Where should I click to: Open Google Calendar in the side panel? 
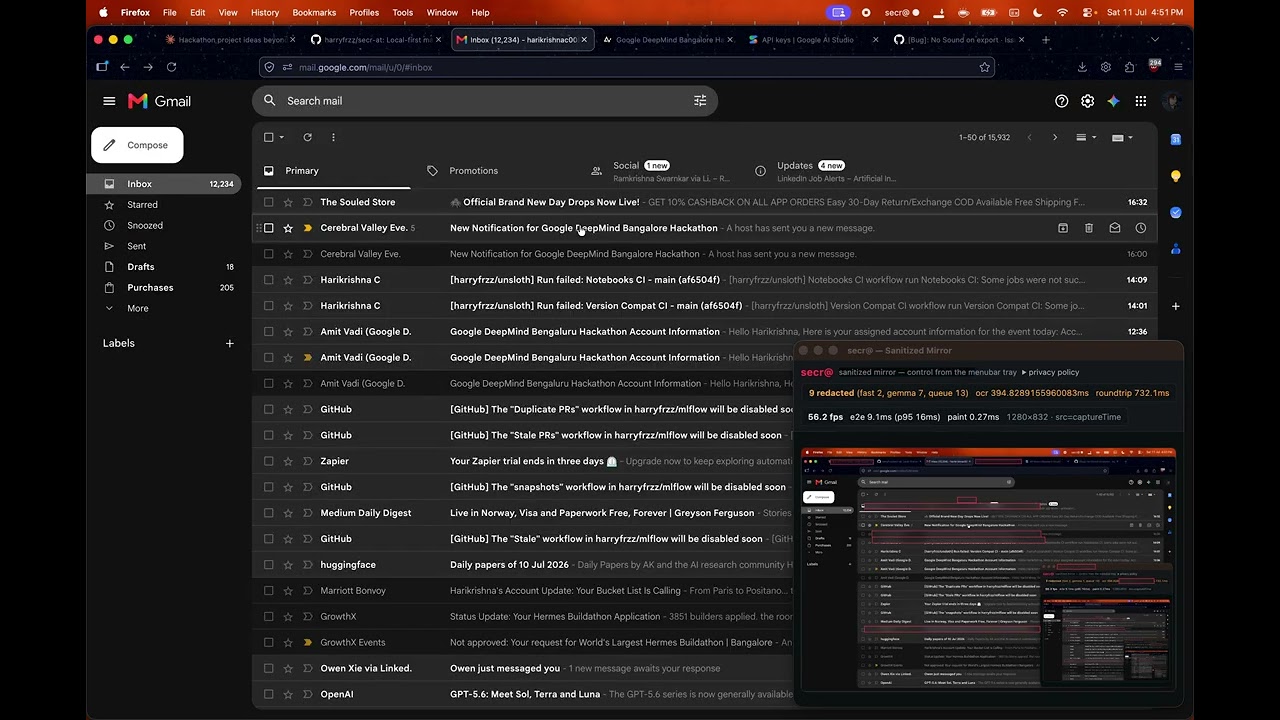[x=1176, y=139]
